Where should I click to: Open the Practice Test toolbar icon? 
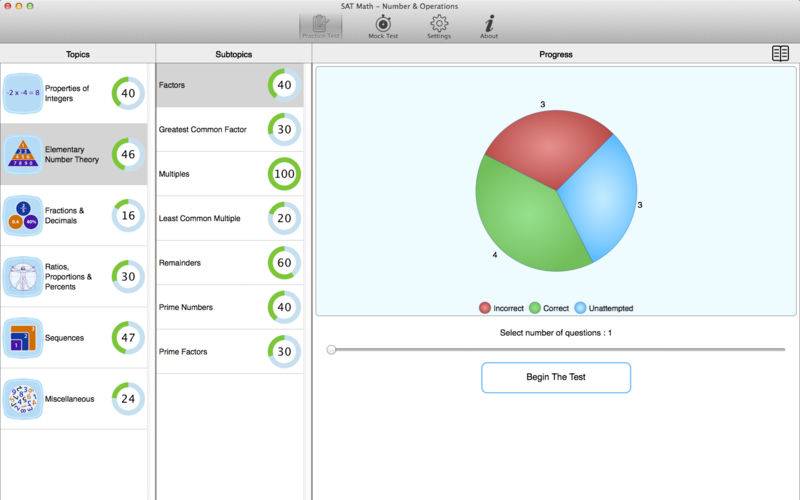(x=320, y=26)
